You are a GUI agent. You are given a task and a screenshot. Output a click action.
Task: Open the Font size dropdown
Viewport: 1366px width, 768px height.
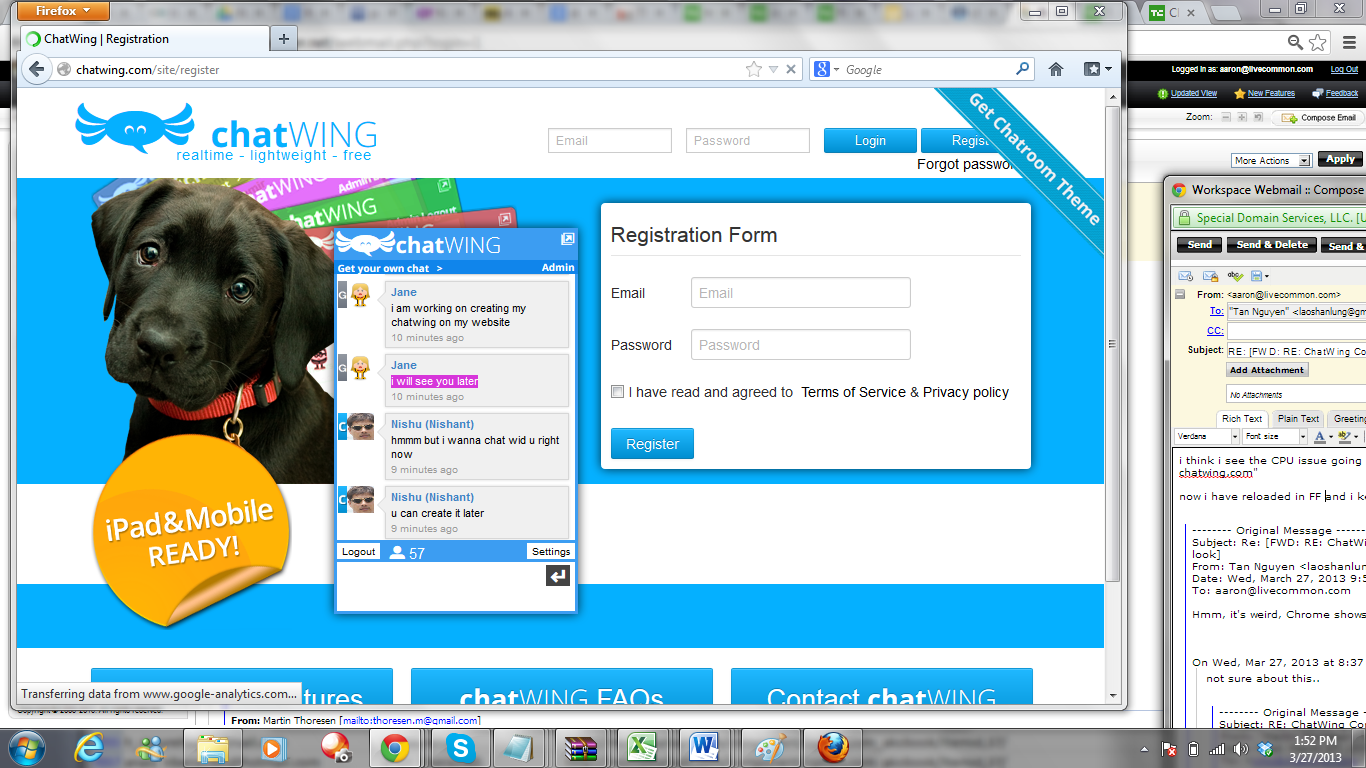point(1275,436)
